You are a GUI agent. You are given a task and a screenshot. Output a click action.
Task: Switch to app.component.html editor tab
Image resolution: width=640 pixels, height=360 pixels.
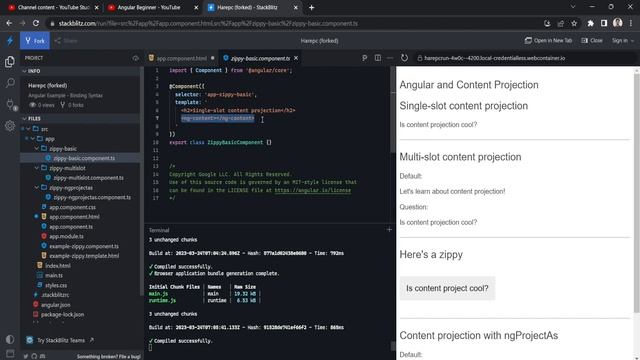[x=182, y=58]
